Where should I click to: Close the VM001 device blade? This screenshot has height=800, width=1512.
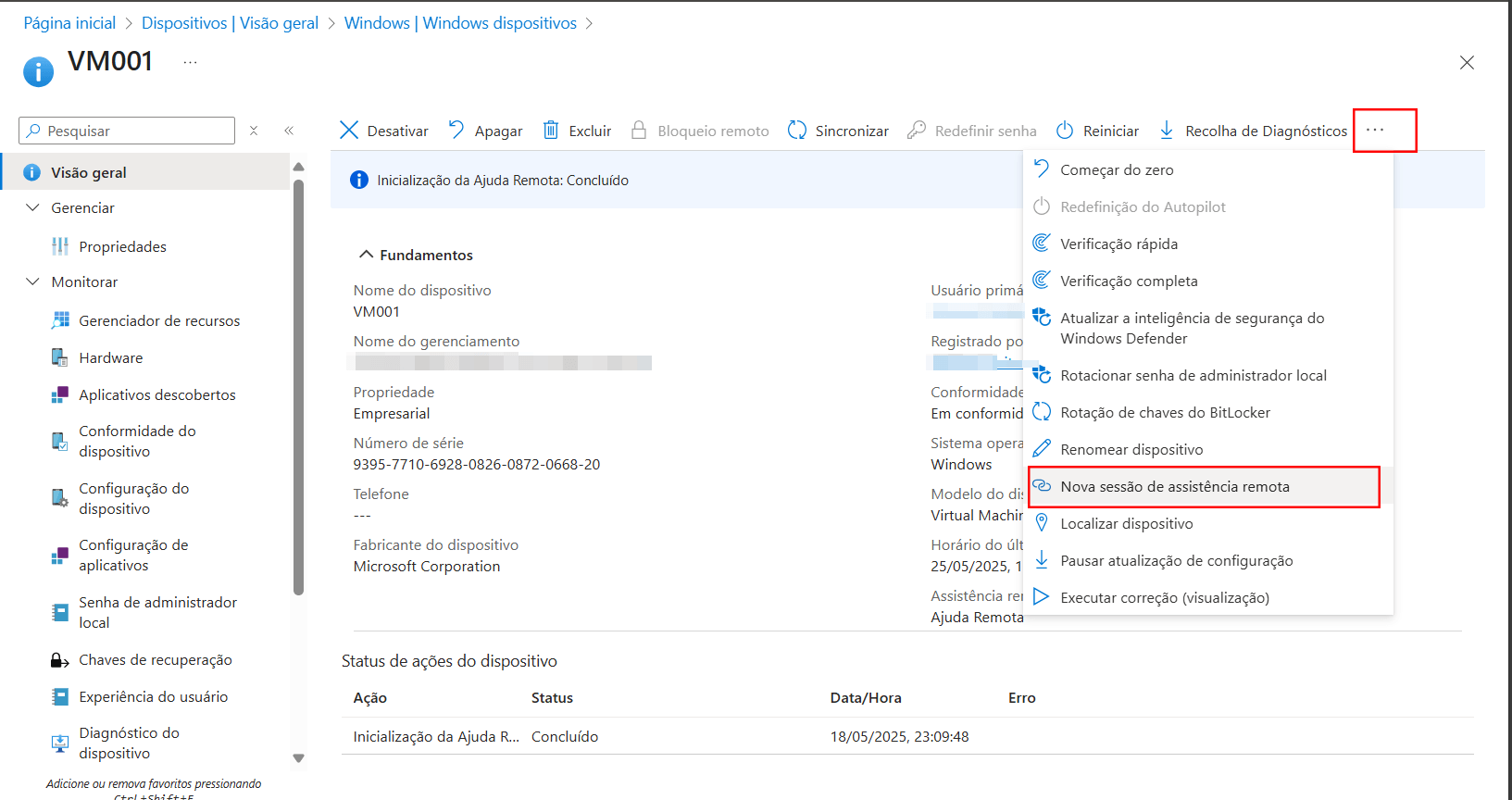1467,63
